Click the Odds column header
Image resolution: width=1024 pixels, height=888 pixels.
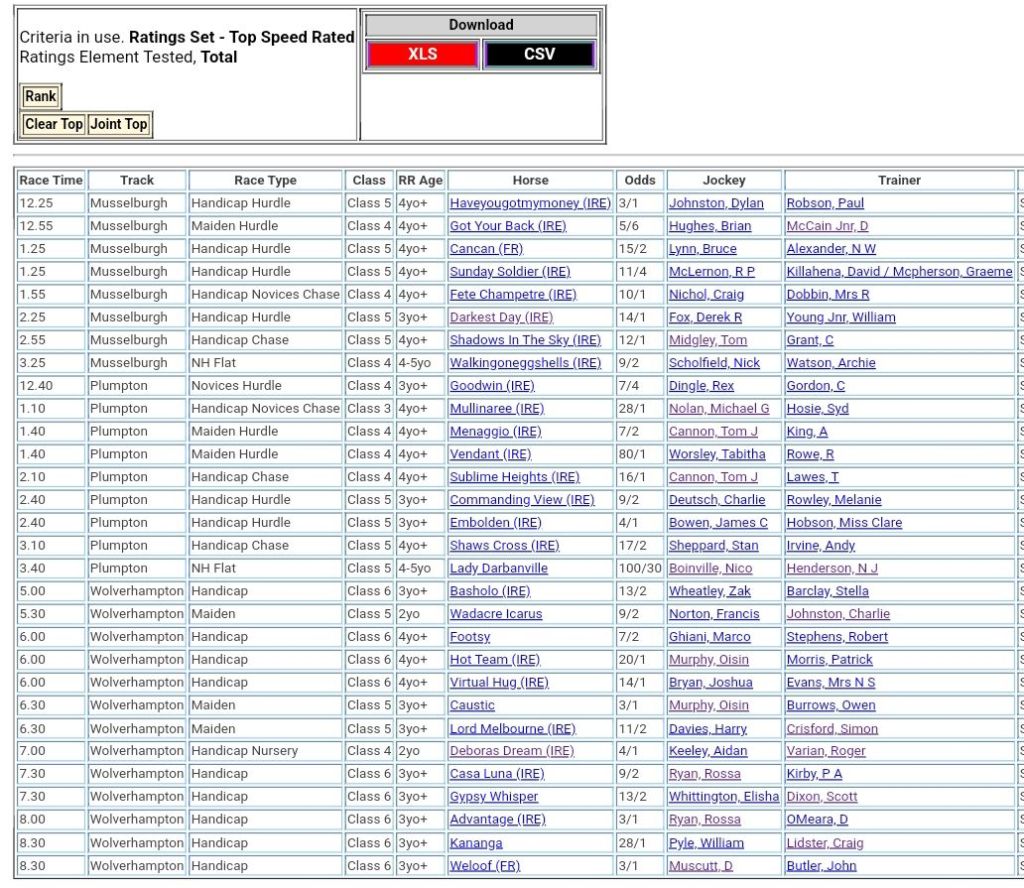click(640, 180)
